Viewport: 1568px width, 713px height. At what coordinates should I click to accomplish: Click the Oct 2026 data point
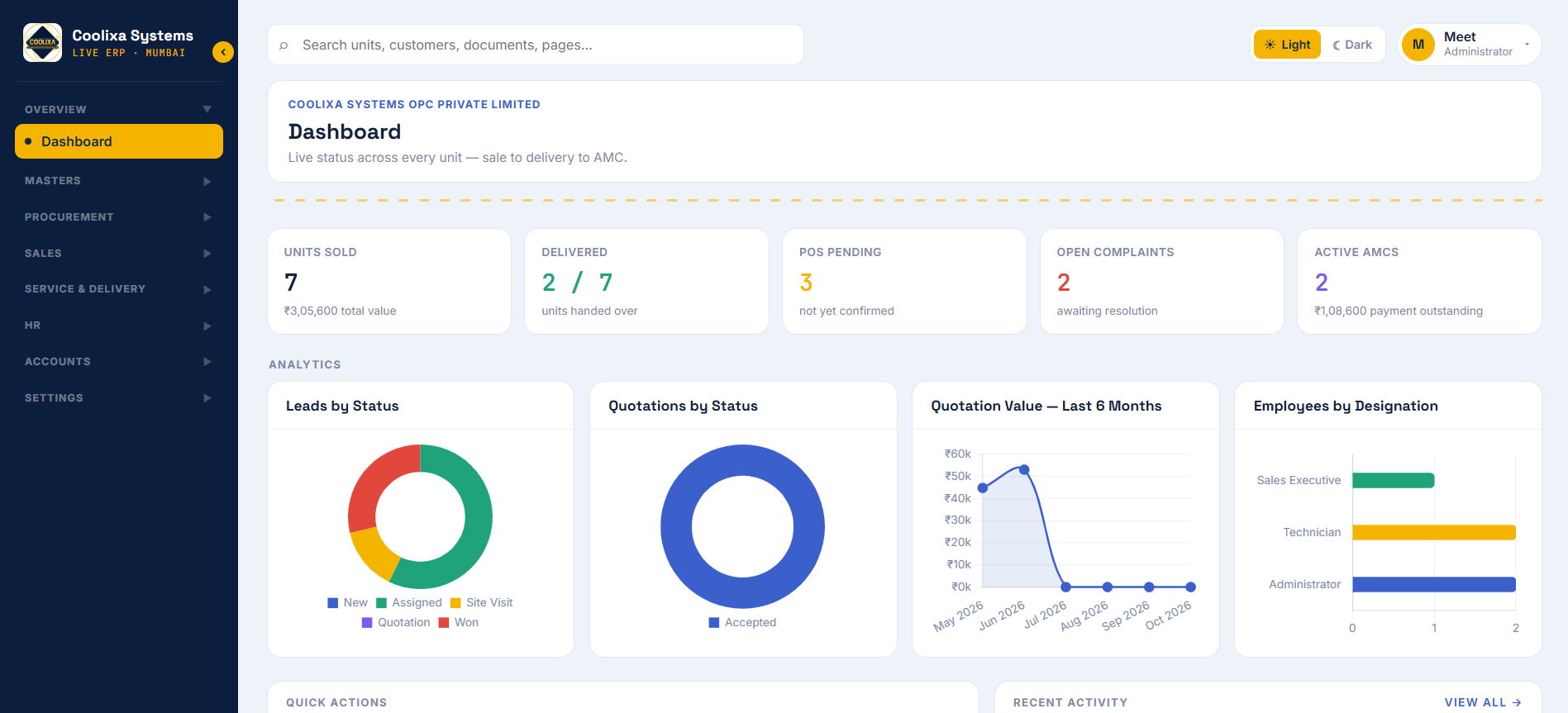point(1190,587)
